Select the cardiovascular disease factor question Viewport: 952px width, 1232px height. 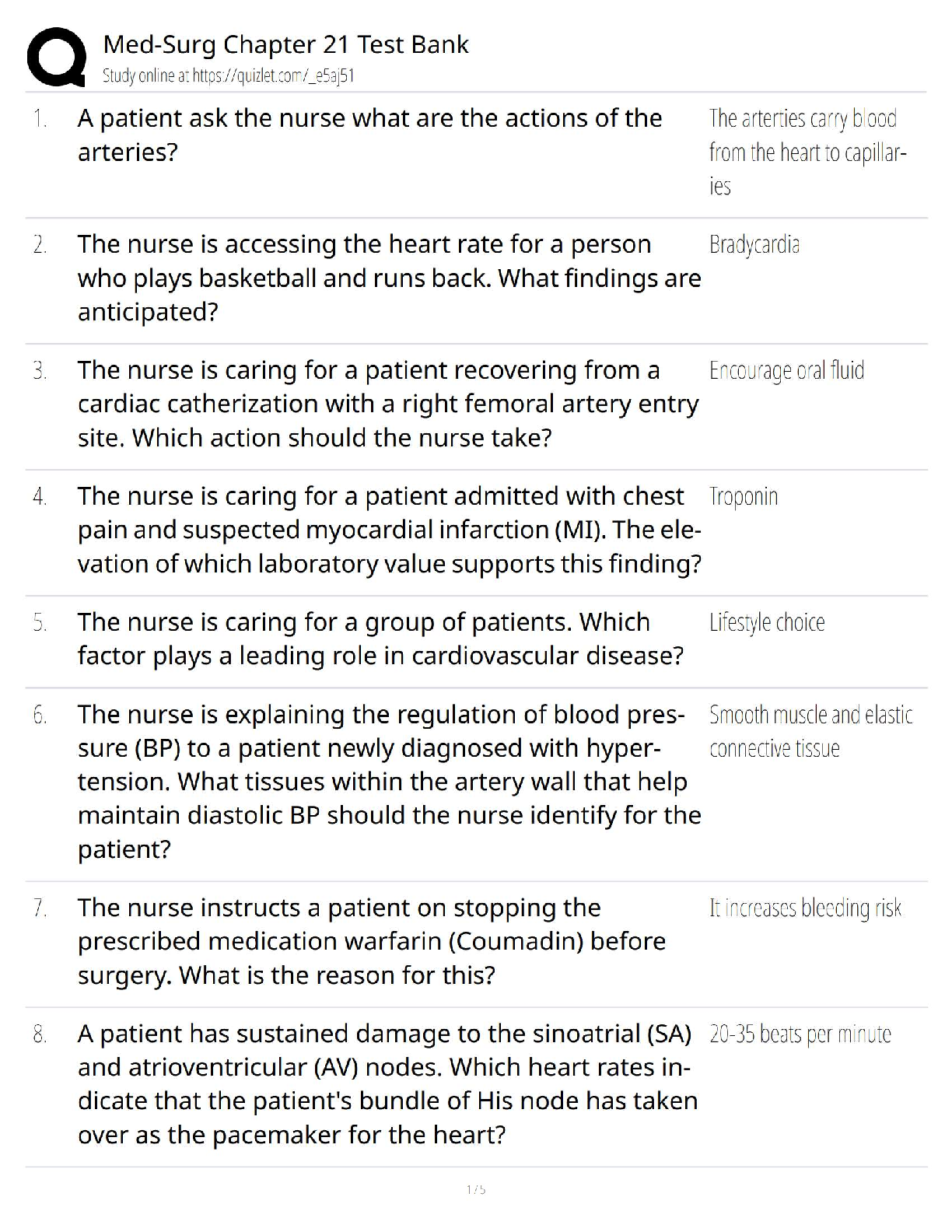(380, 639)
